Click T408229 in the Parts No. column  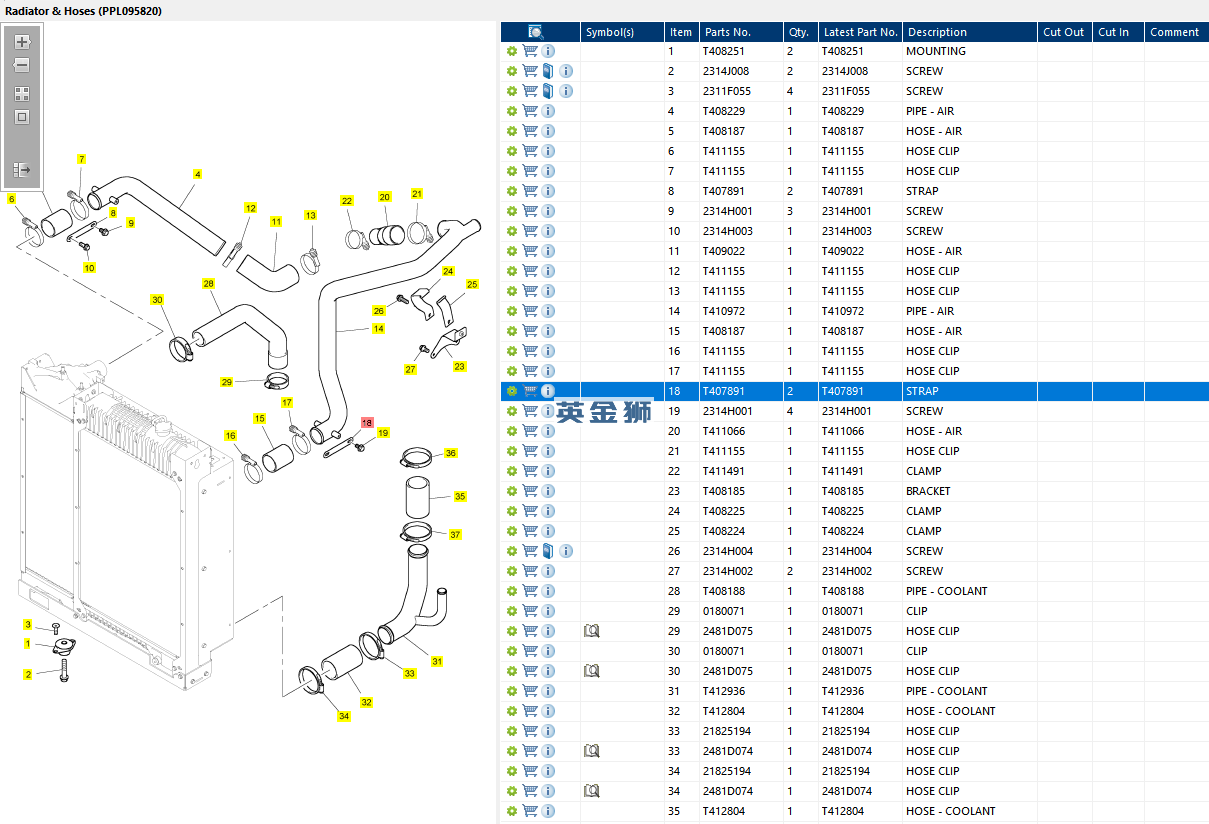724,111
